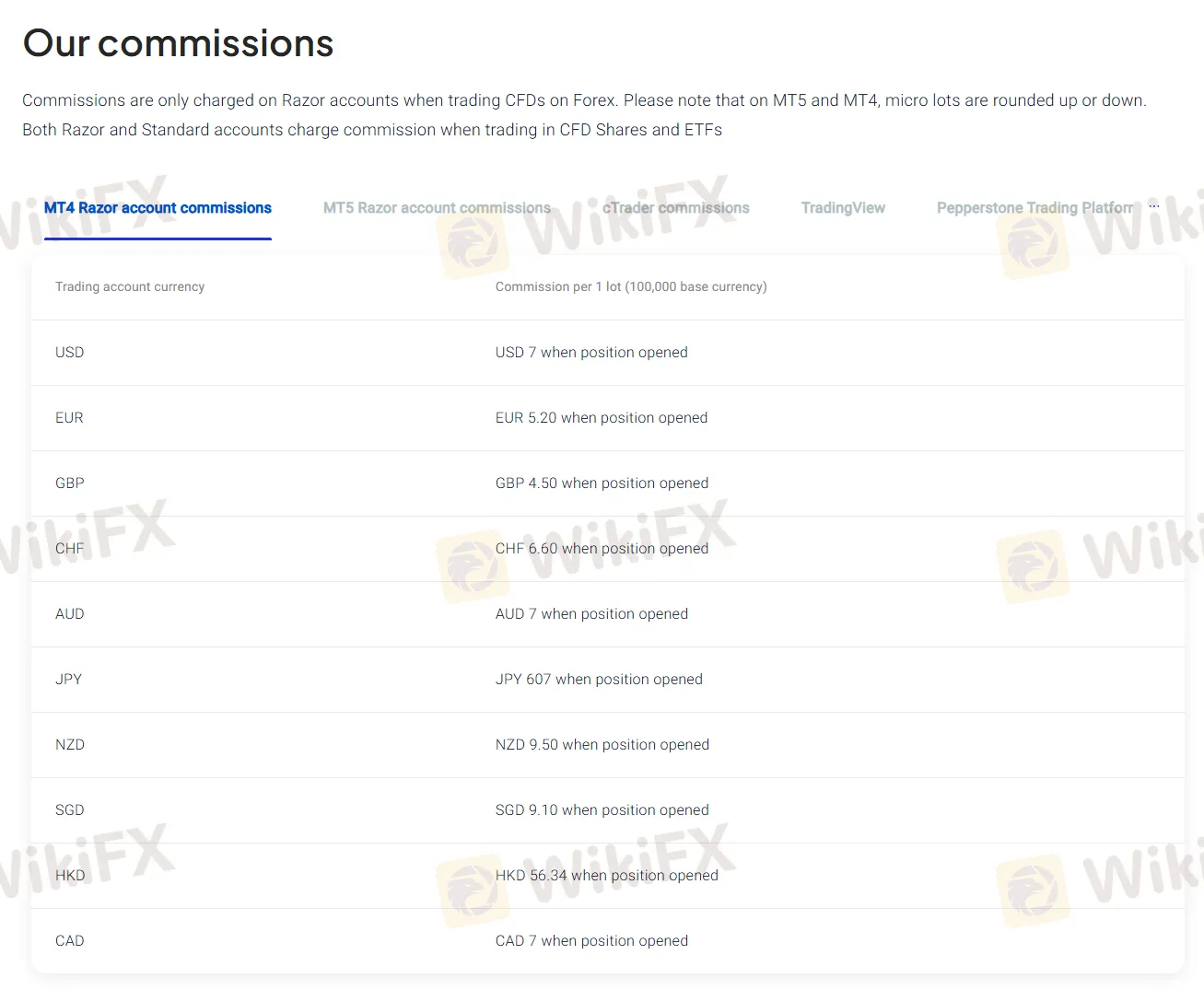The image size is (1204, 1001).
Task: Click the Our commissions heading
Action: pyautogui.click(x=178, y=43)
